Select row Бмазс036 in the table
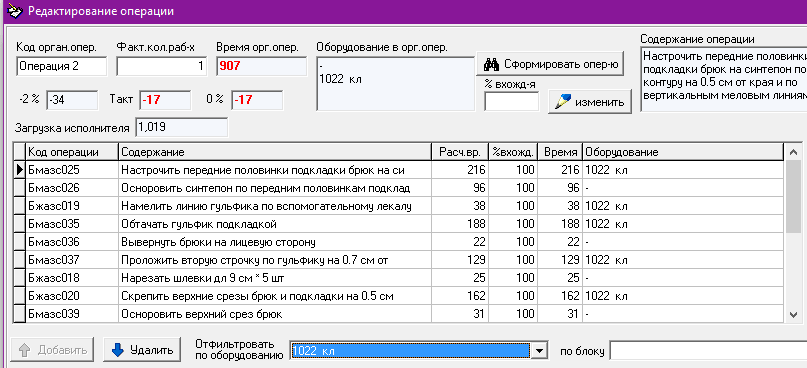The width and height of the screenshot is (807, 368). 398,242
